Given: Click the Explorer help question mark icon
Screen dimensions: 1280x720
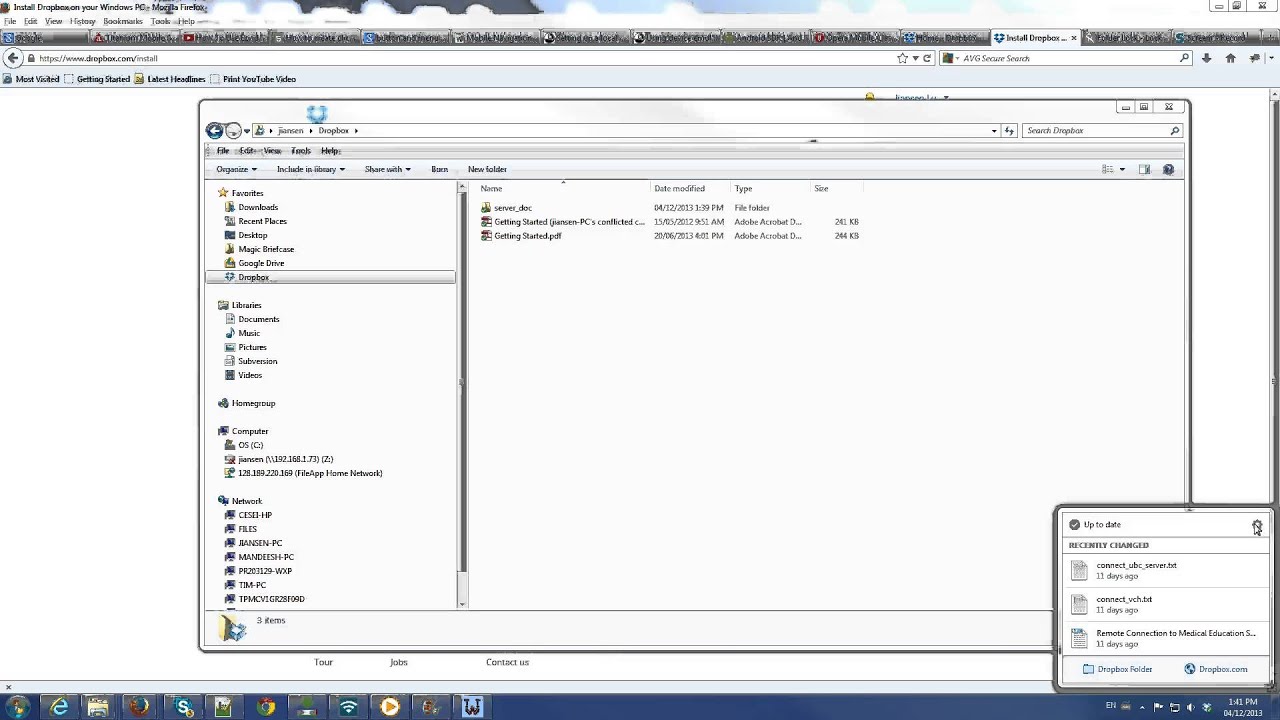Looking at the screenshot, I should click(1168, 169).
